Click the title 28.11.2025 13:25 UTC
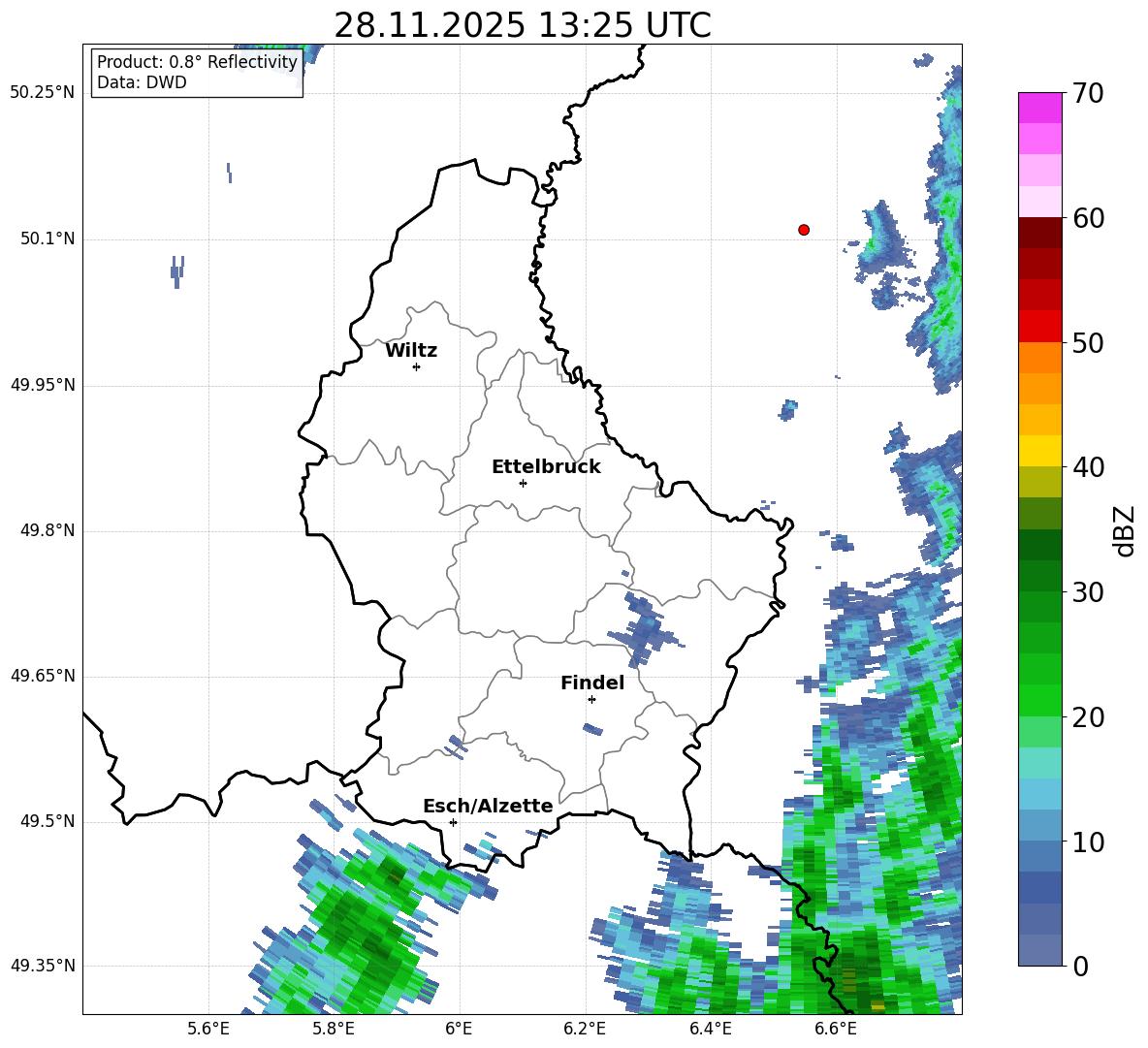Viewport: 1148px width, 1048px height. pyautogui.click(x=522, y=26)
